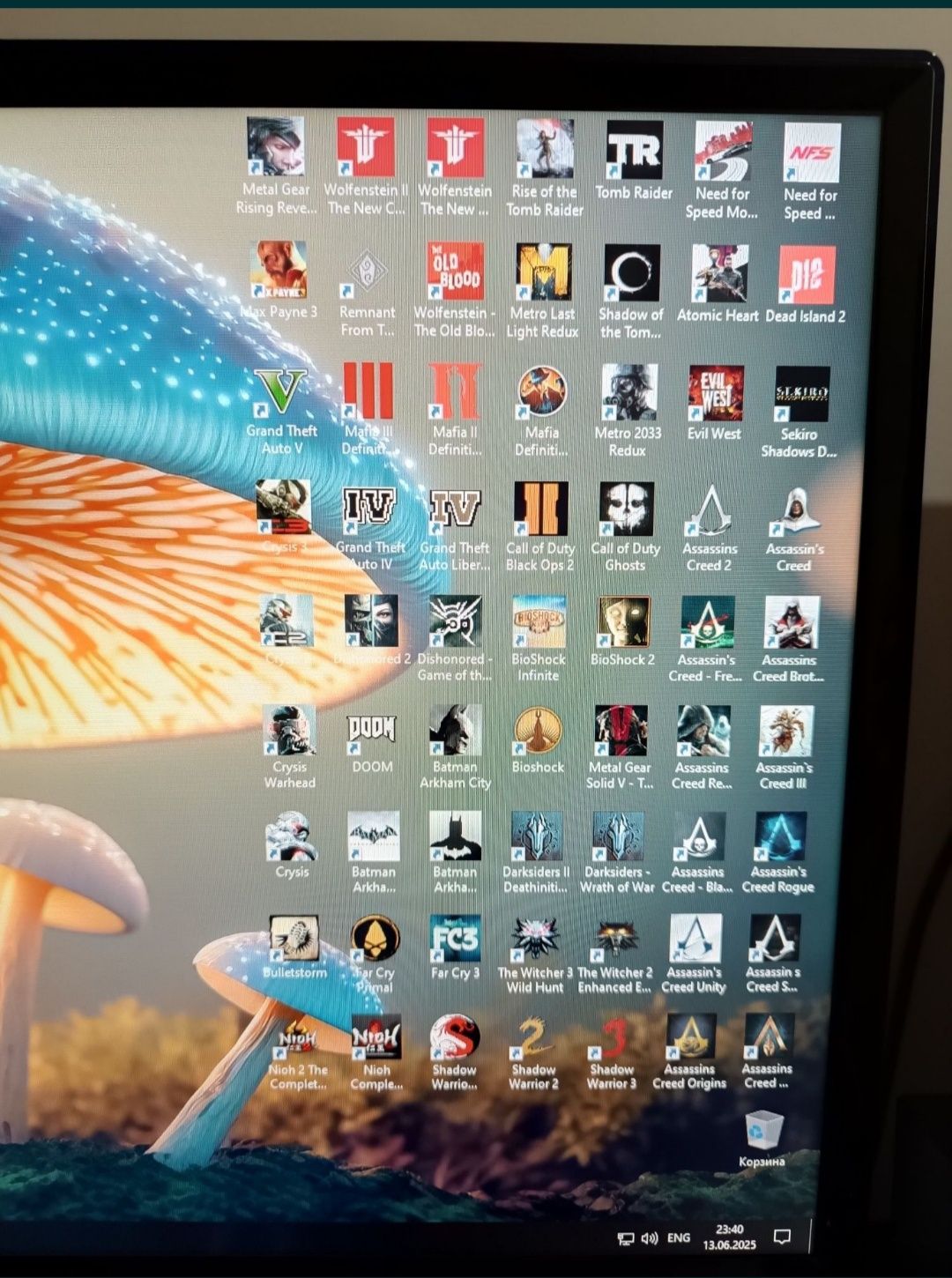This screenshot has height=1278, width=952.
Task: Select Crysis Warhead icon
Action: pos(288,731)
